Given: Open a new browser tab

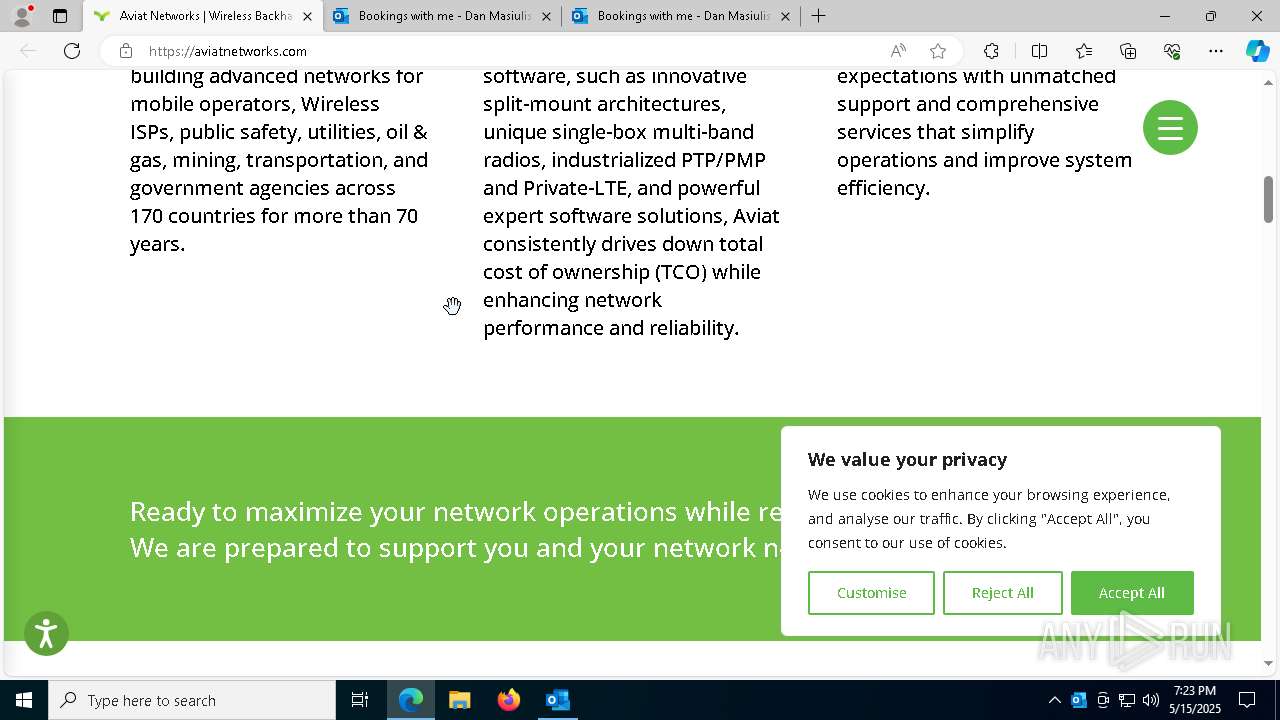Looking at the screenshot, I should 818,16.
